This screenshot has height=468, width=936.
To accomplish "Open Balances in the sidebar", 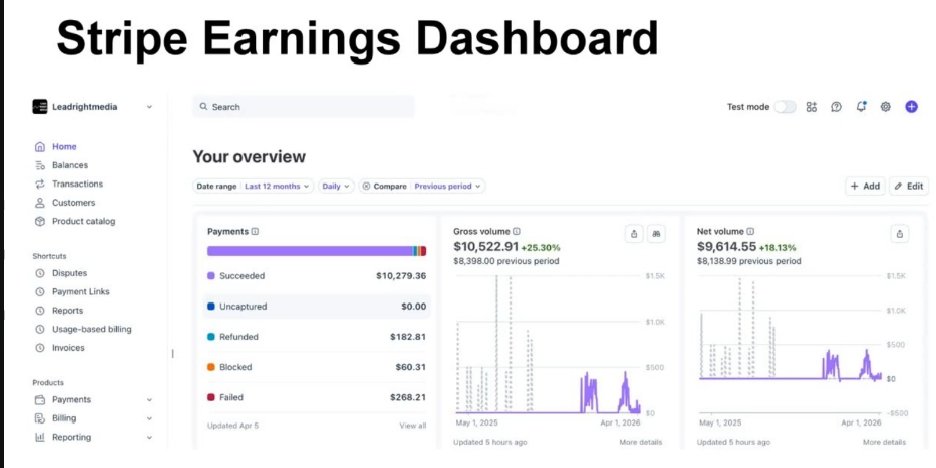I will 70,165.
